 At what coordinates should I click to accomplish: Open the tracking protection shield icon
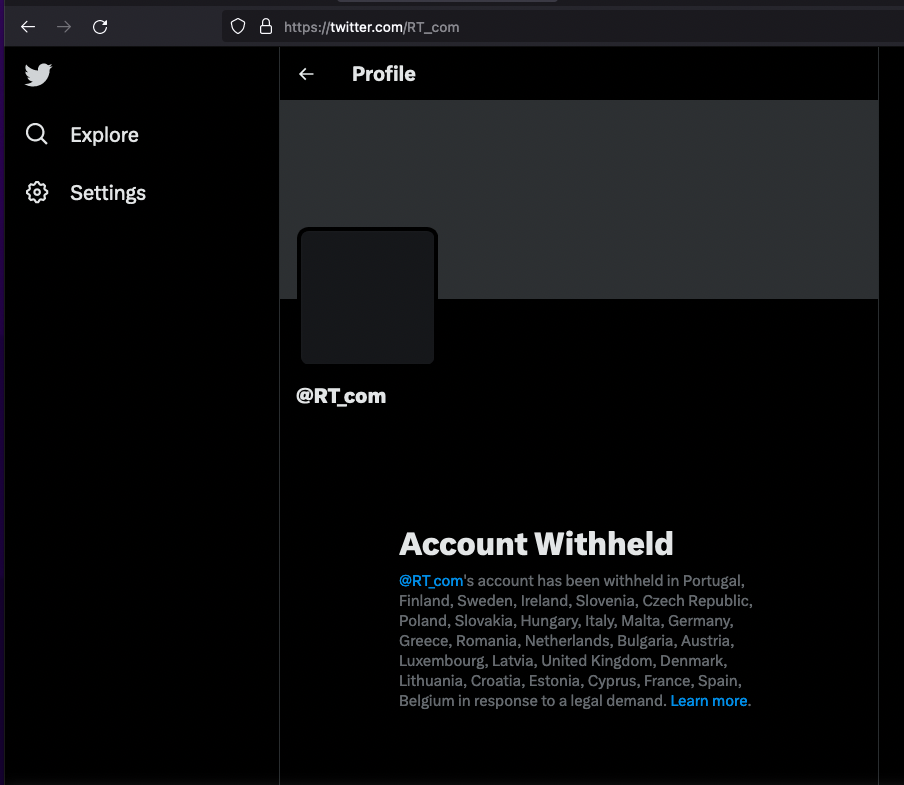coord(238,27)
